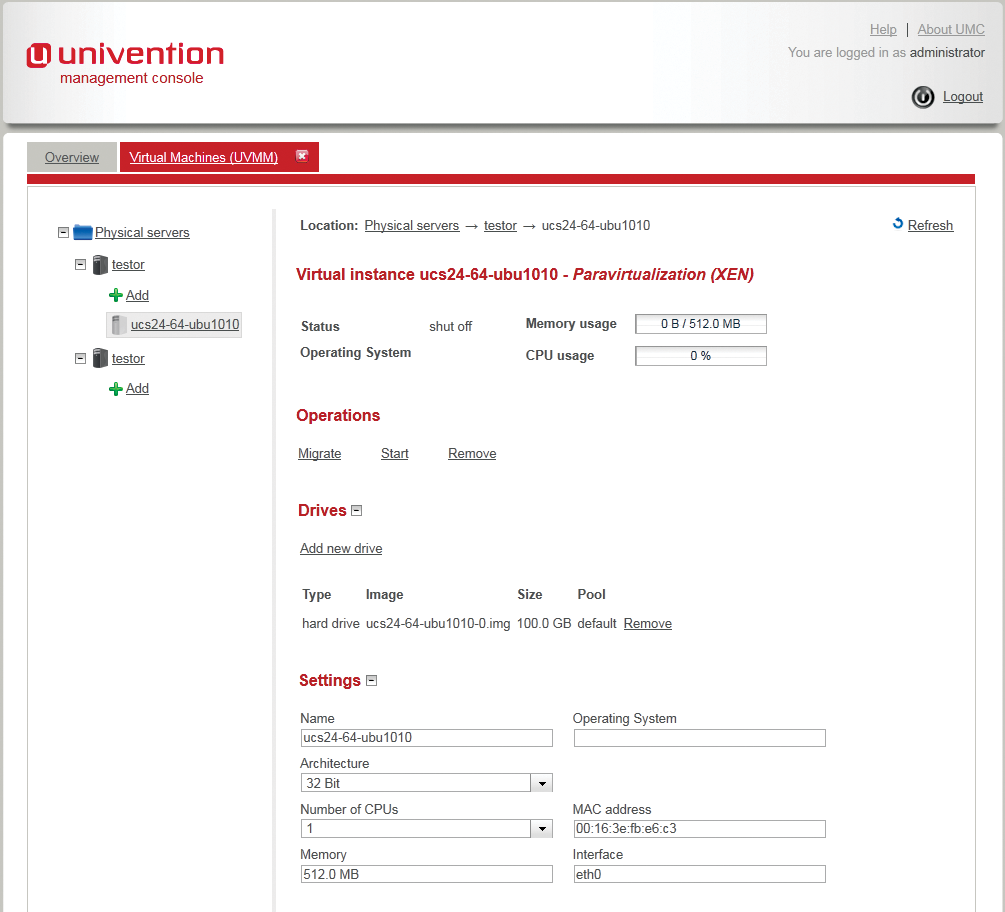This screenshot has width=1005, height=912.
Task: Collapse the Settings section
Action: point(371,680)
